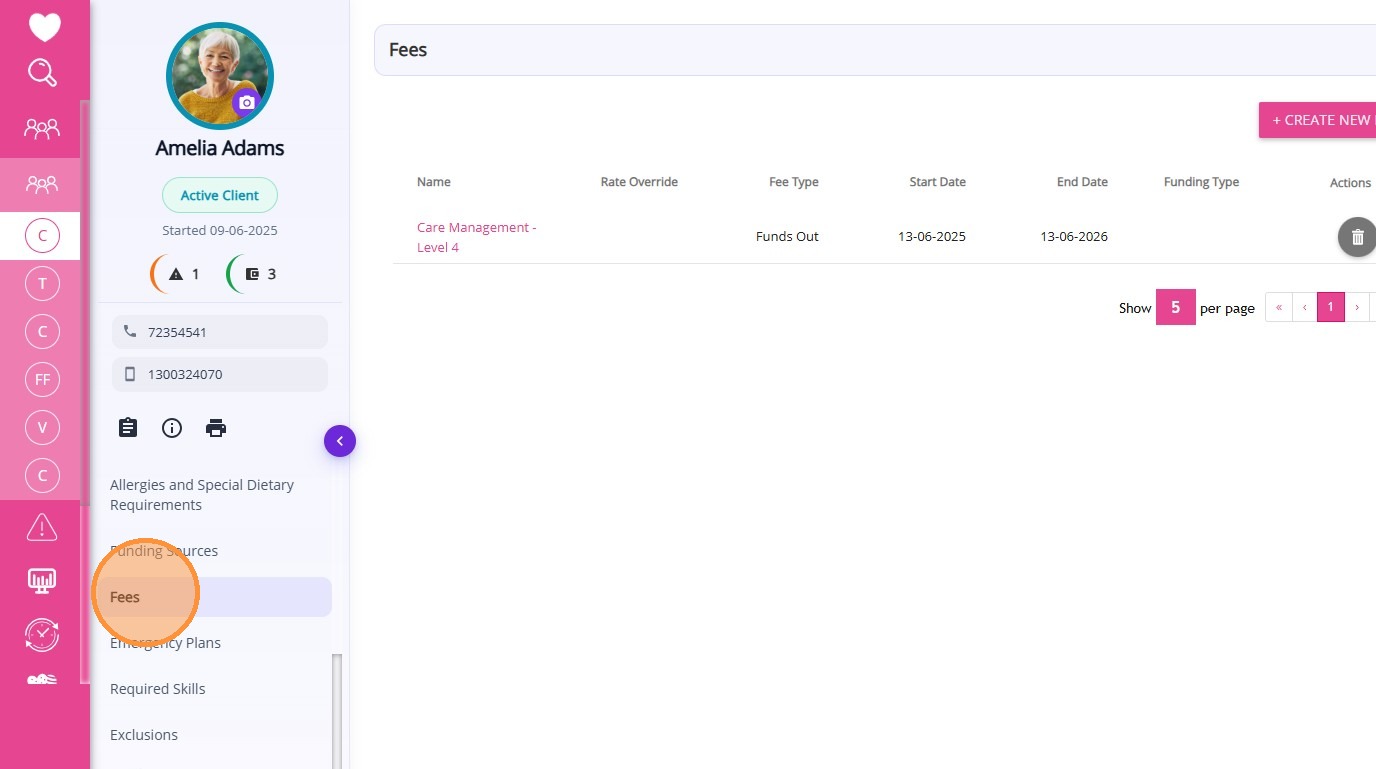
Task: Open the per page count dropdown
Action: [1175, 308]
